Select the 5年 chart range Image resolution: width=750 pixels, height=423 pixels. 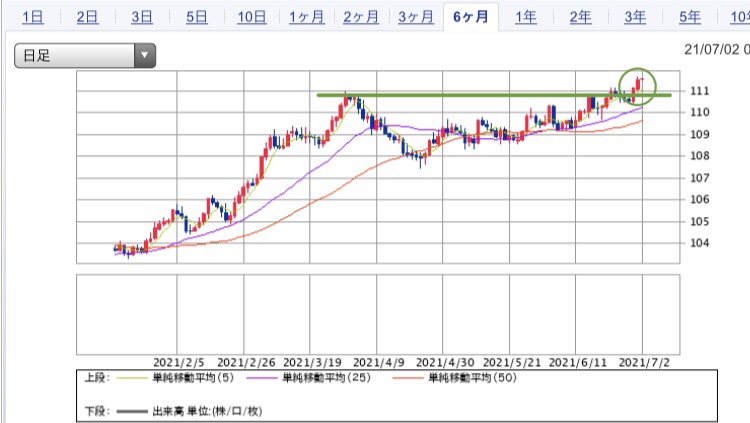tap(690, 18)
